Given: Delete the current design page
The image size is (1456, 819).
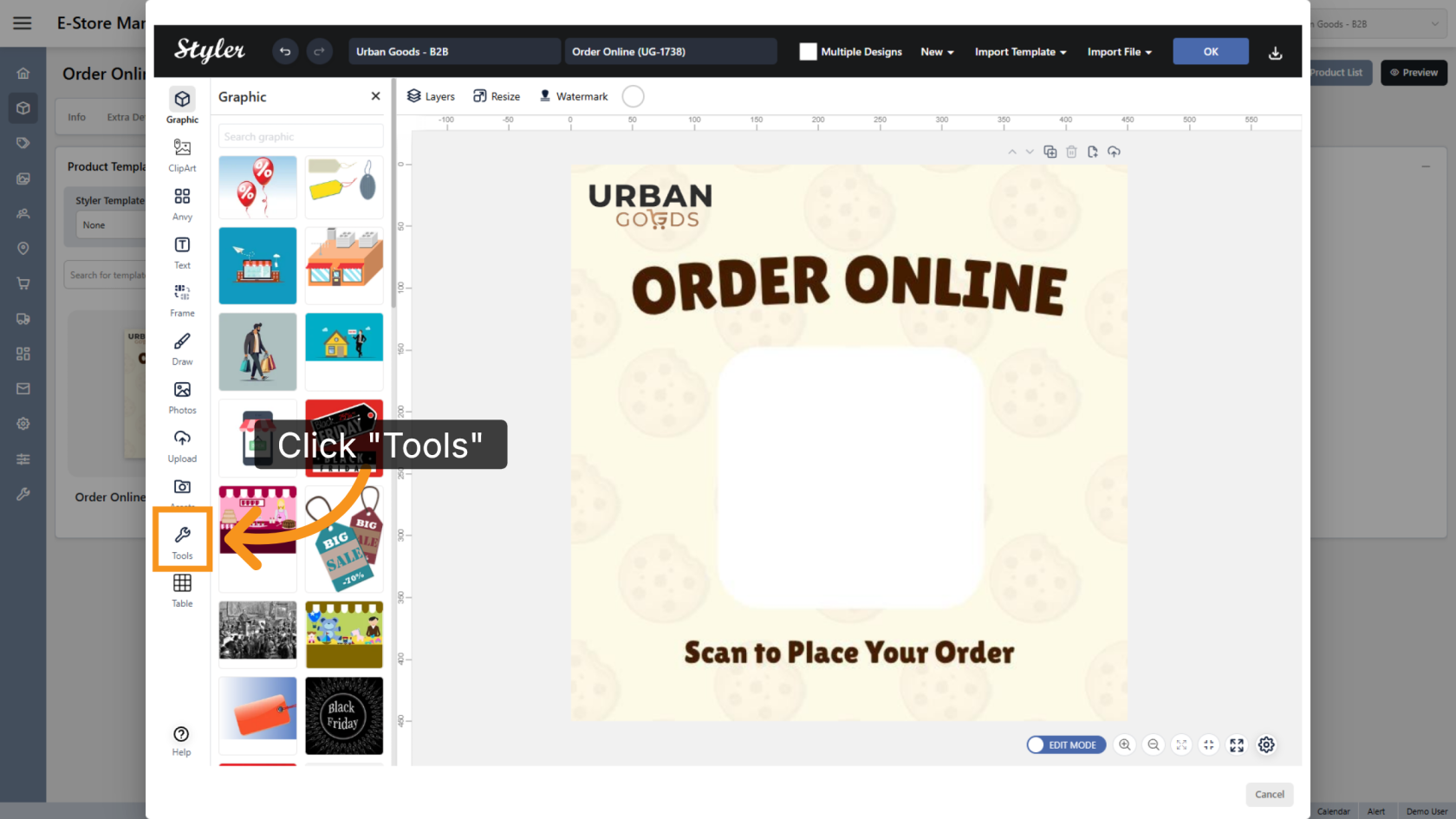Looking at the screenshot, I should tap(1071, 152).
